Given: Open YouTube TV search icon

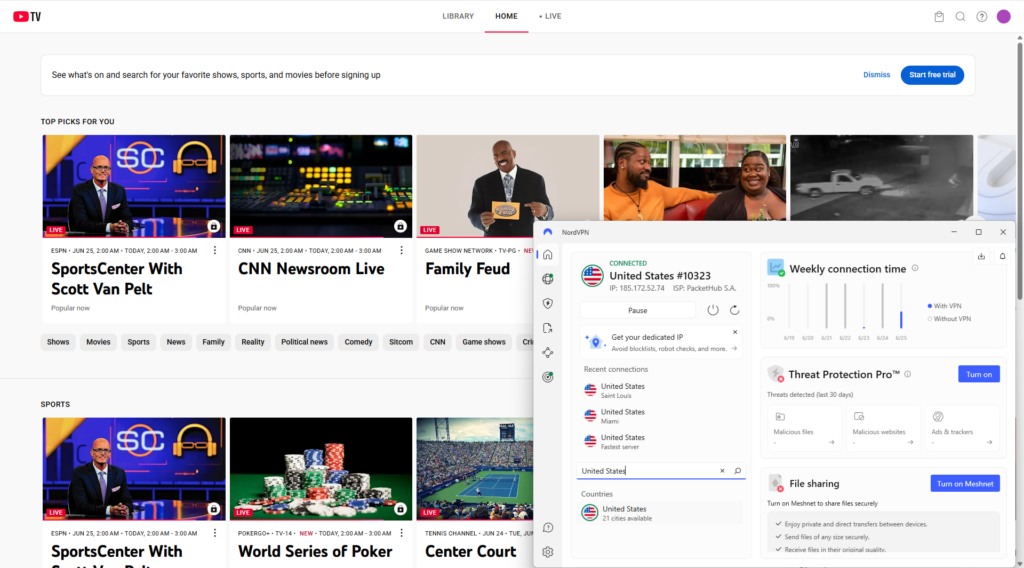Looking at the screenshot, I should point(960,16).
